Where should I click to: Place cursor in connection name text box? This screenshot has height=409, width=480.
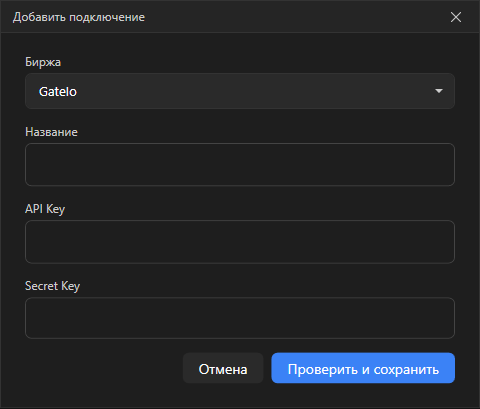240,164
